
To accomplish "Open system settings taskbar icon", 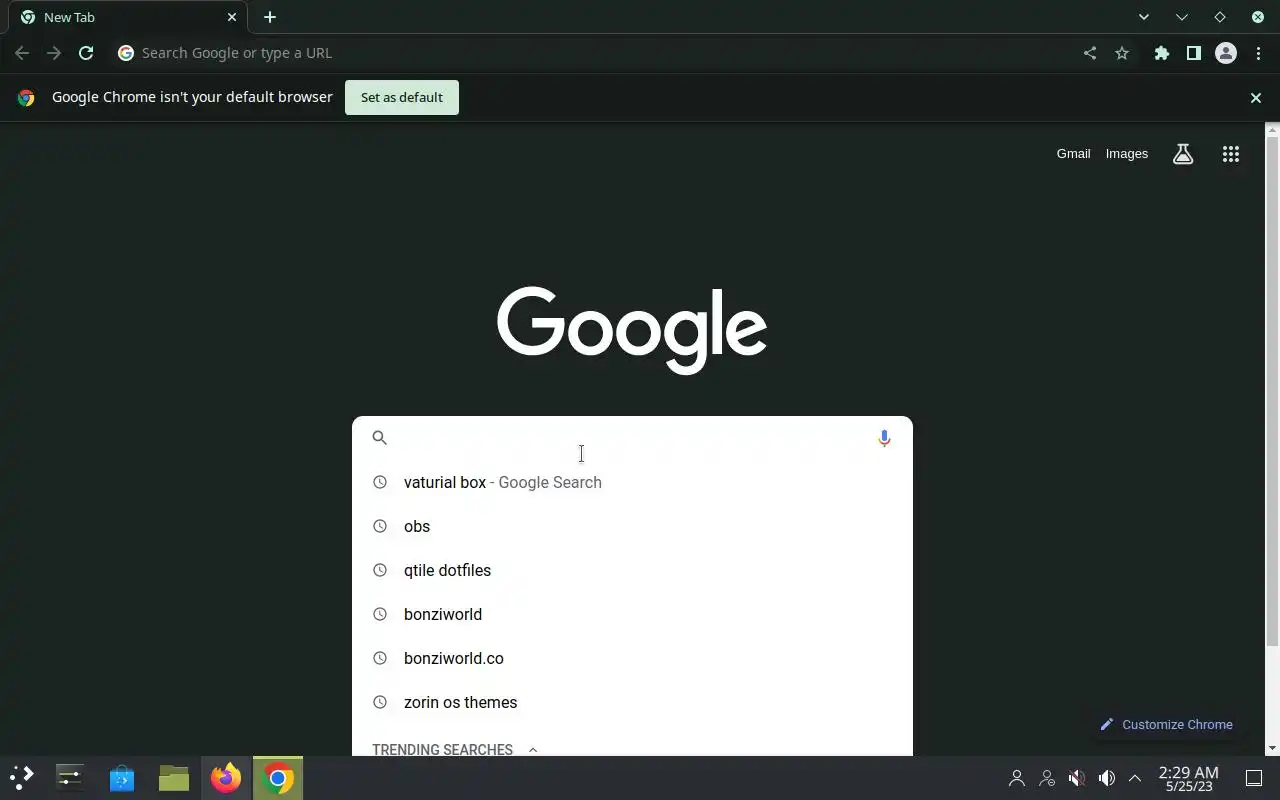I will pyautogui.click(x=70, y=778).
